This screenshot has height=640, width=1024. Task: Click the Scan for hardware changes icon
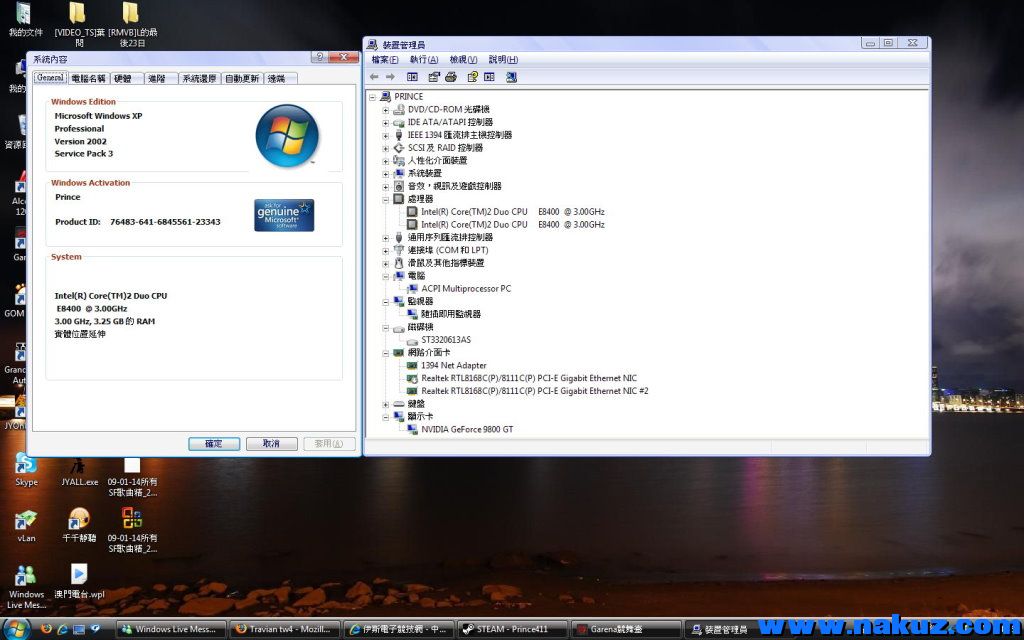point(511,77)
